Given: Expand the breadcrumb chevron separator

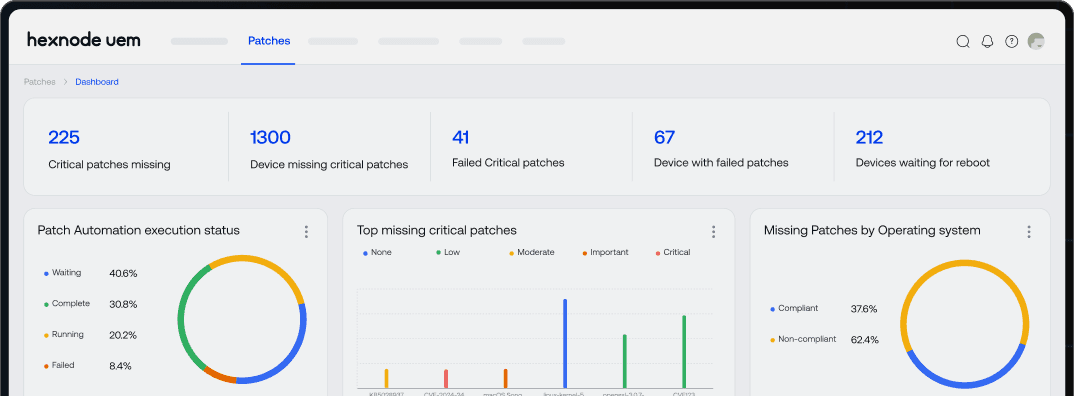Looking at the screenshot, I should pos(66,82).
